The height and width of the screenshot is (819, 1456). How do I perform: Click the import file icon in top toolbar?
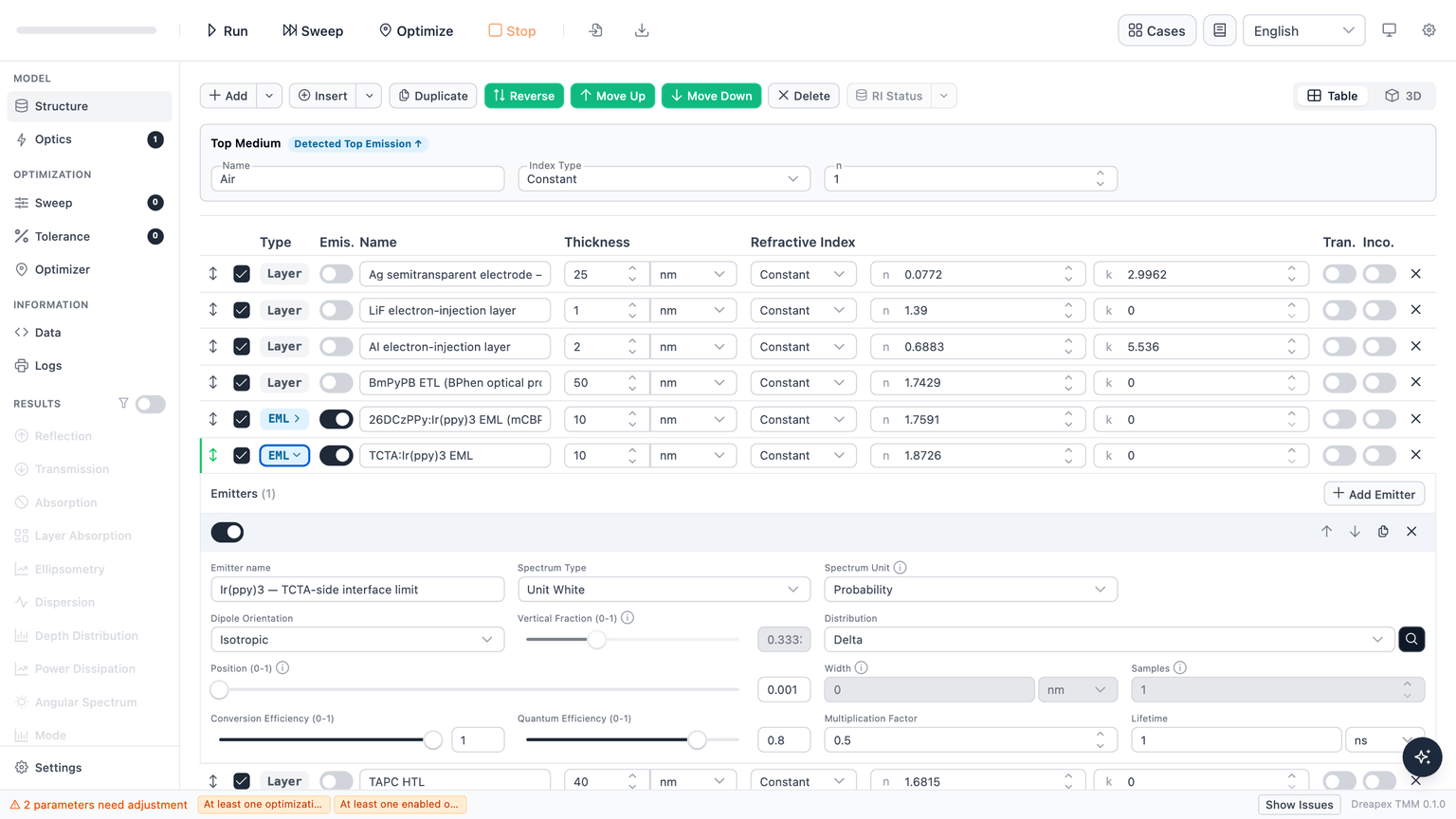pyautogui.click(x=595, y=30)
